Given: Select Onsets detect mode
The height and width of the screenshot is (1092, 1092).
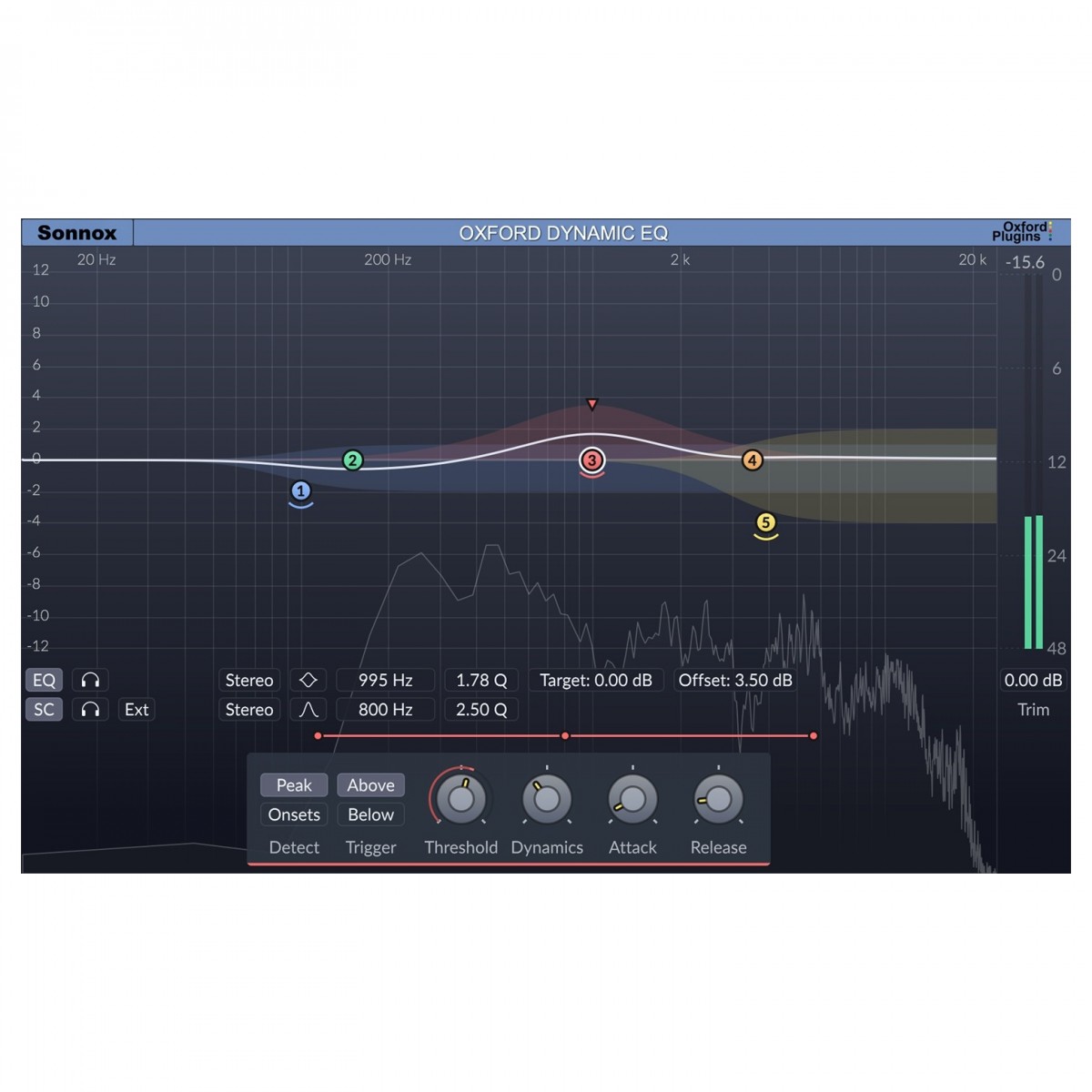Looking at the screenshot, I should coord(294,814).
